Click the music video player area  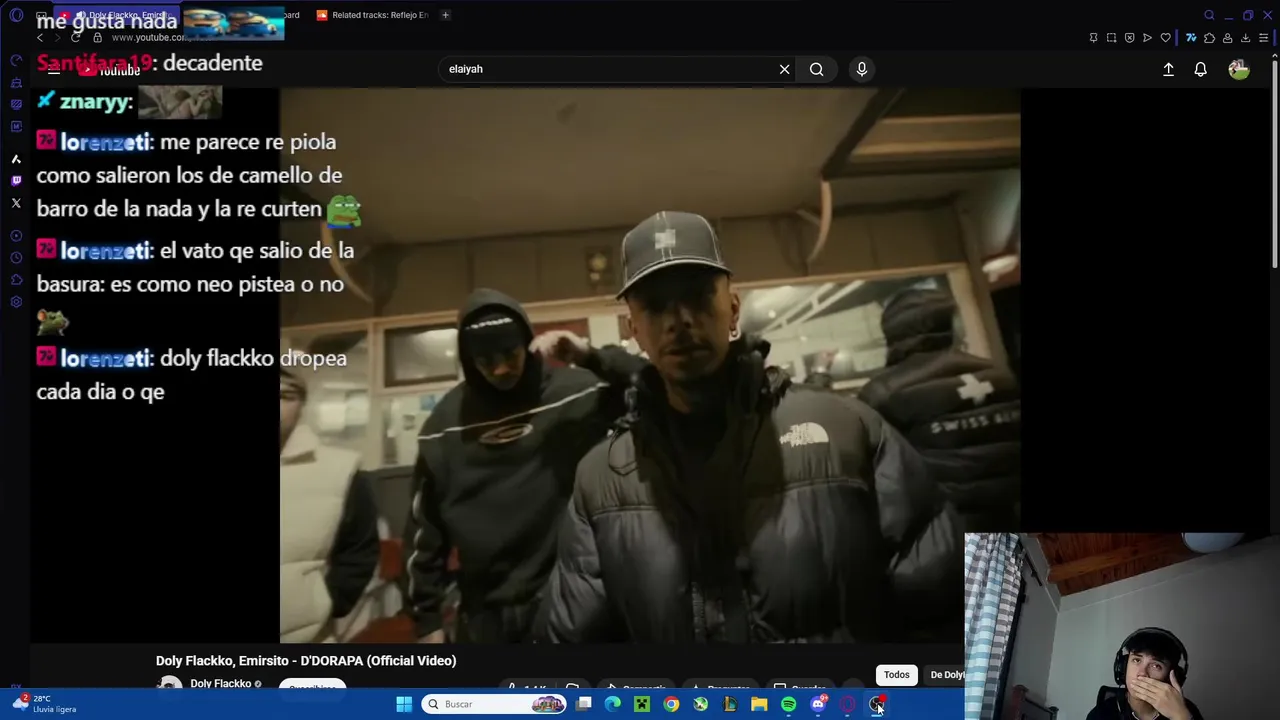(x=650, y=365)
